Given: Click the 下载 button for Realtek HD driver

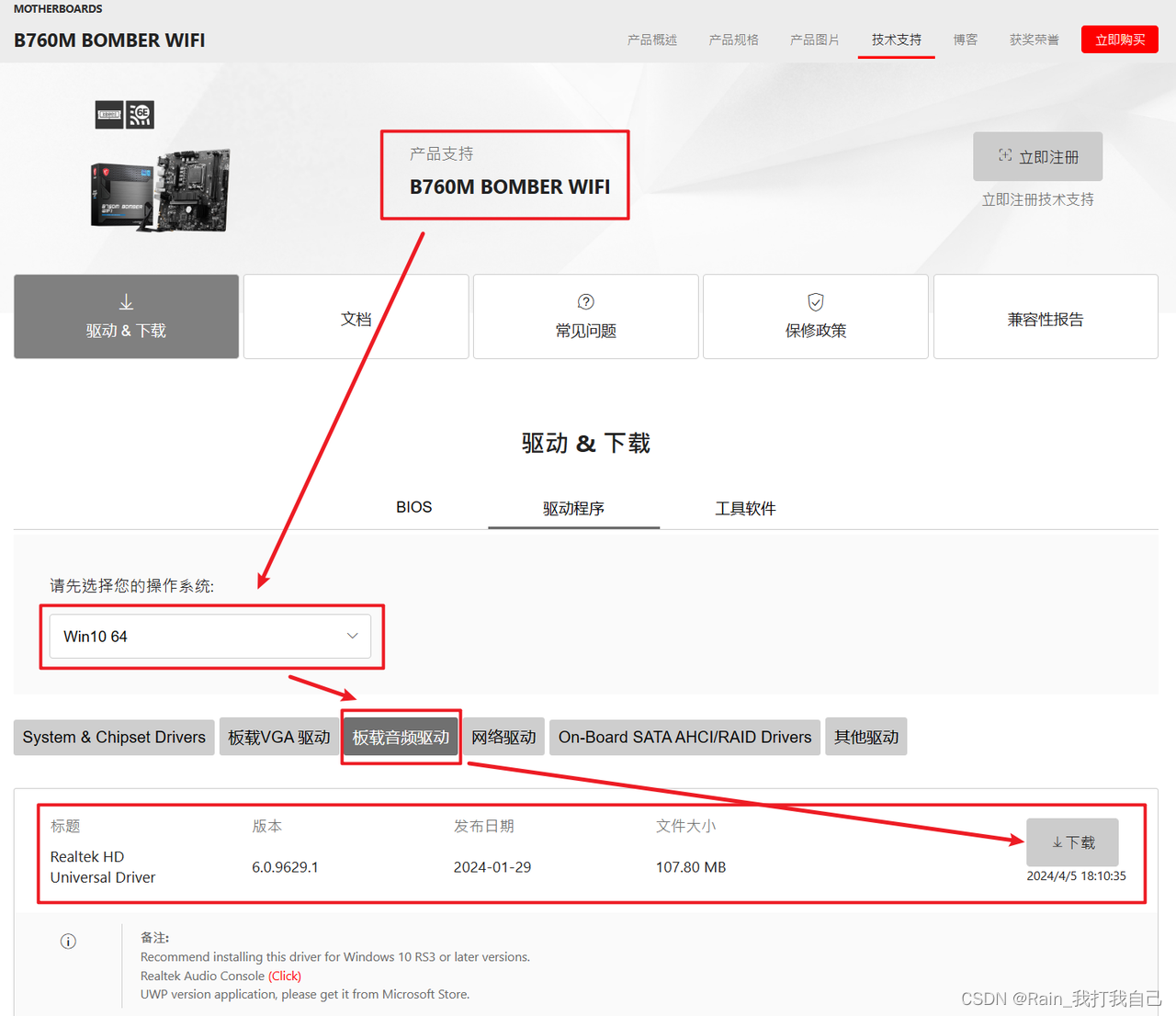Looking at the screenshot, I should pyautogui.click(x=1072, y=841).
